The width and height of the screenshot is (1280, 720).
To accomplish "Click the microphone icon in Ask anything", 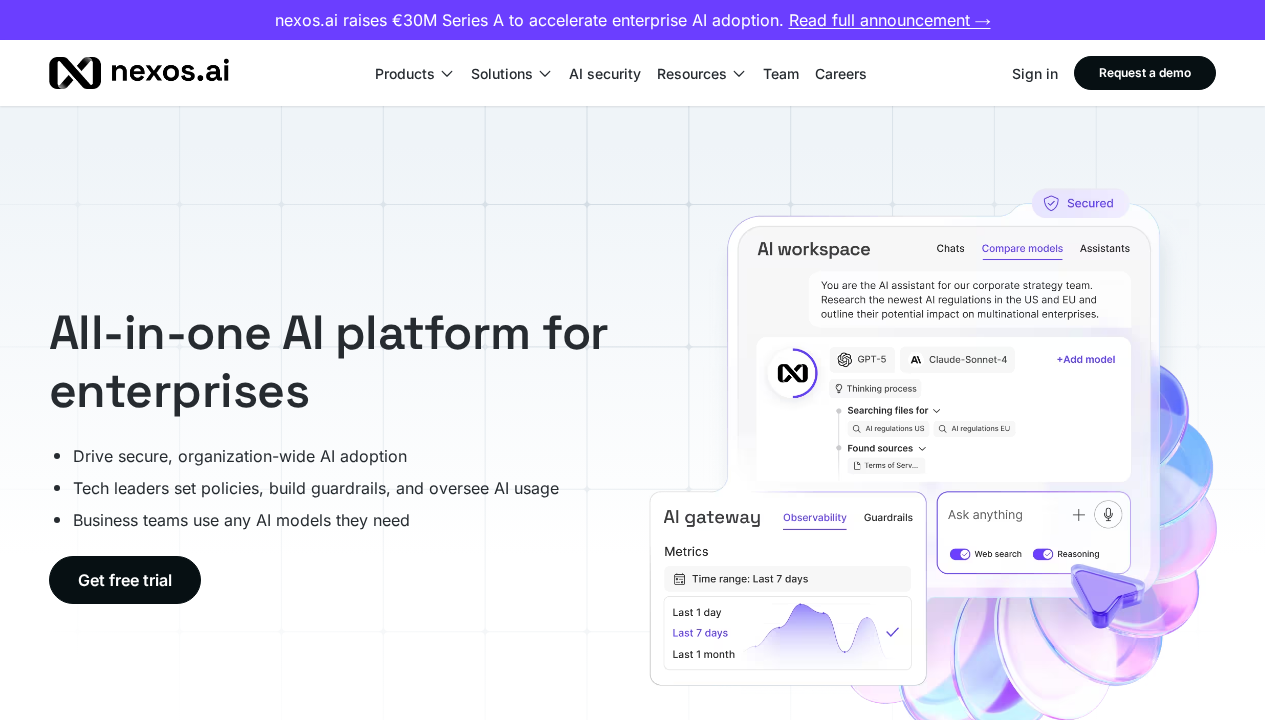I will click(x=1108, y=514).
